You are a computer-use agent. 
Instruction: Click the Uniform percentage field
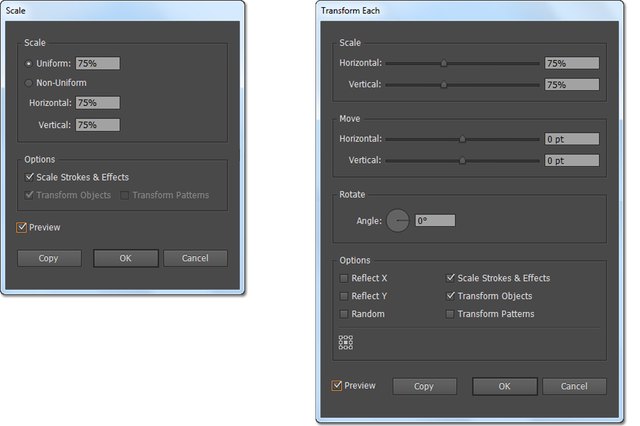98,63
